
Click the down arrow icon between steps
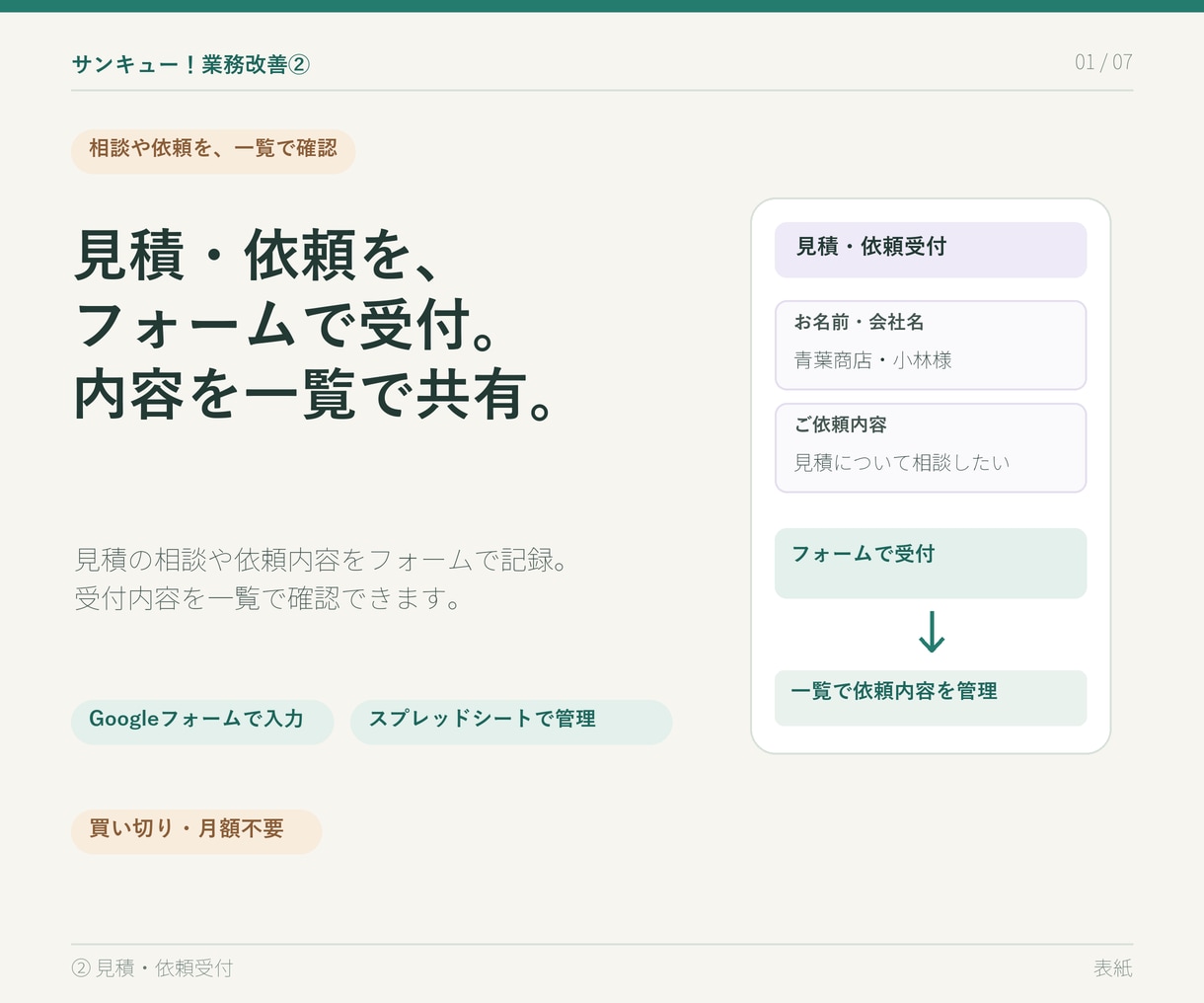[x=932, y=633]
